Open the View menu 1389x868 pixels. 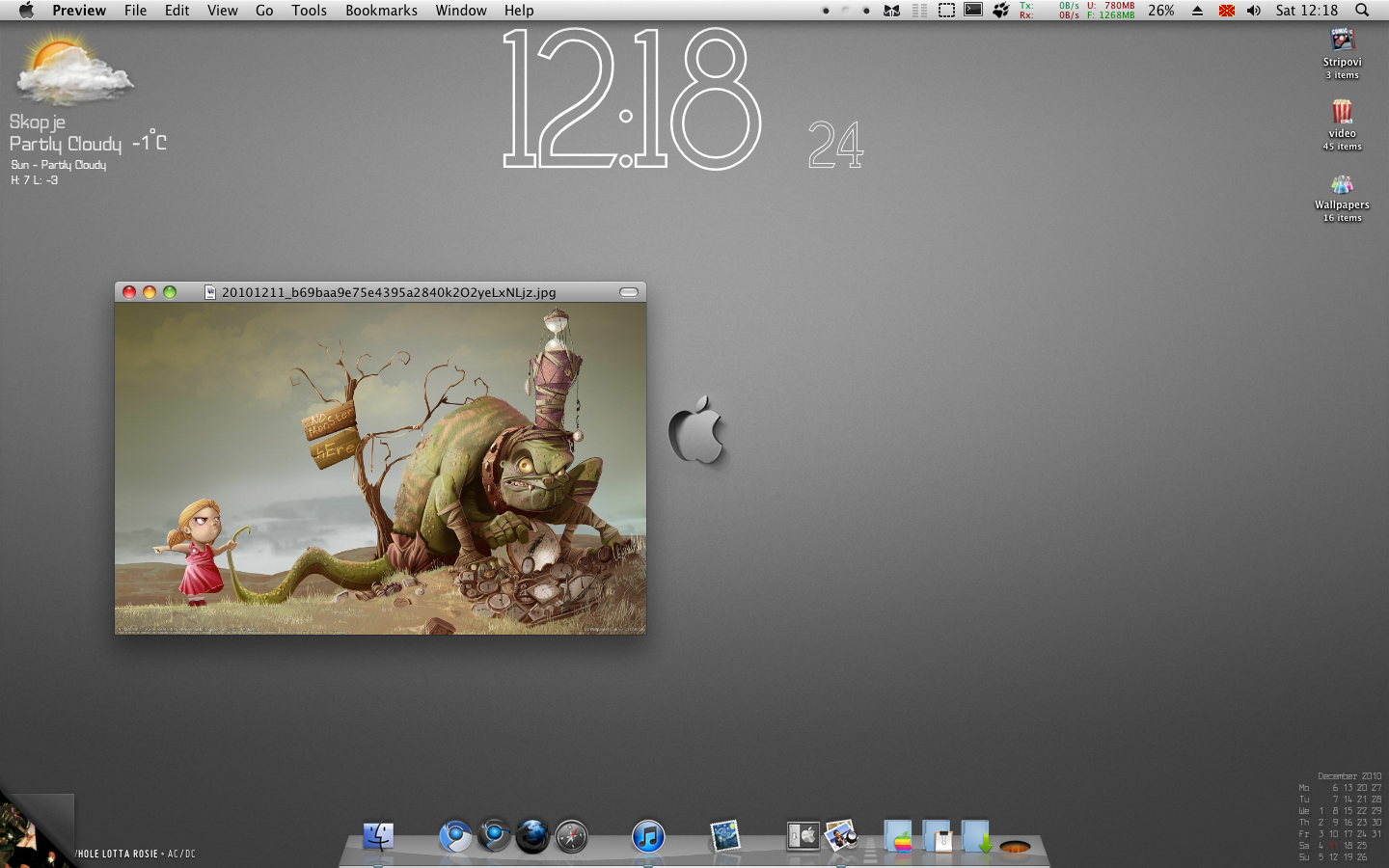222,11
